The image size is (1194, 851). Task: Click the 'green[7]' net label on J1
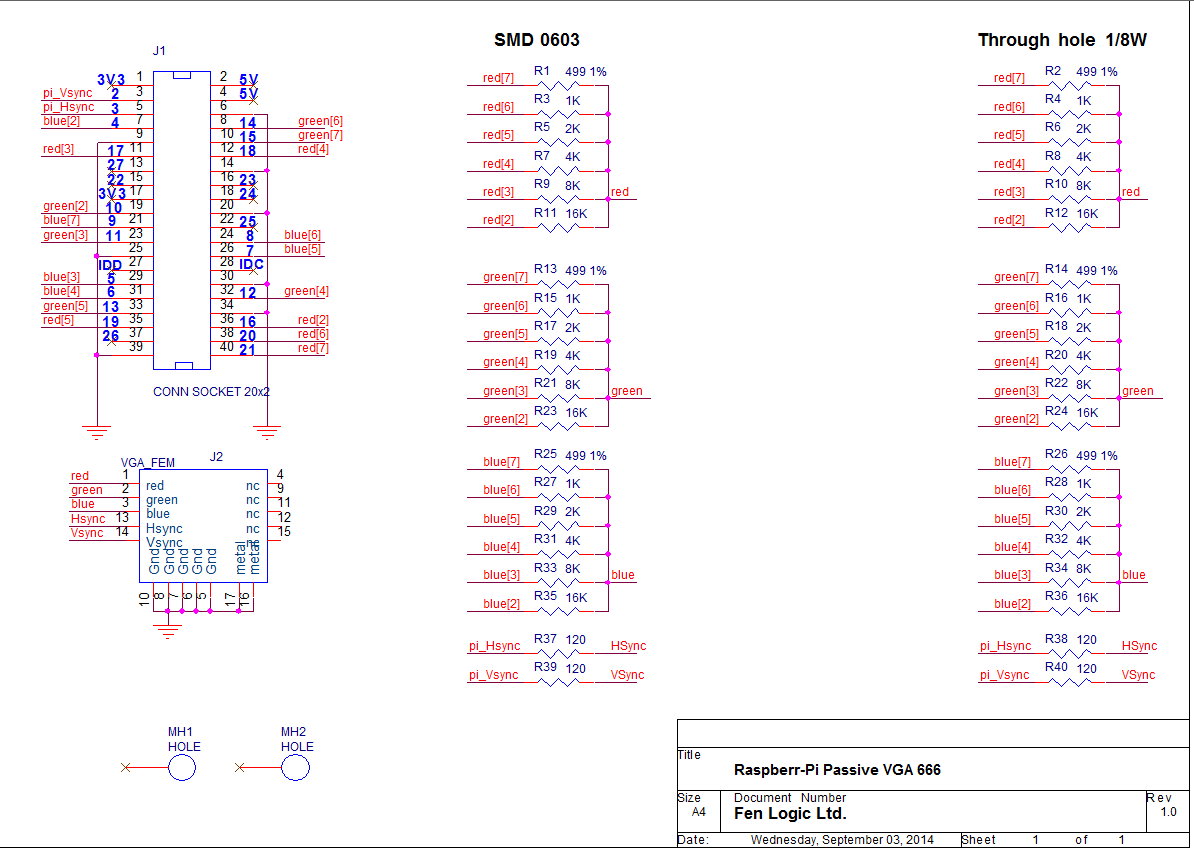tap(321, 135)
